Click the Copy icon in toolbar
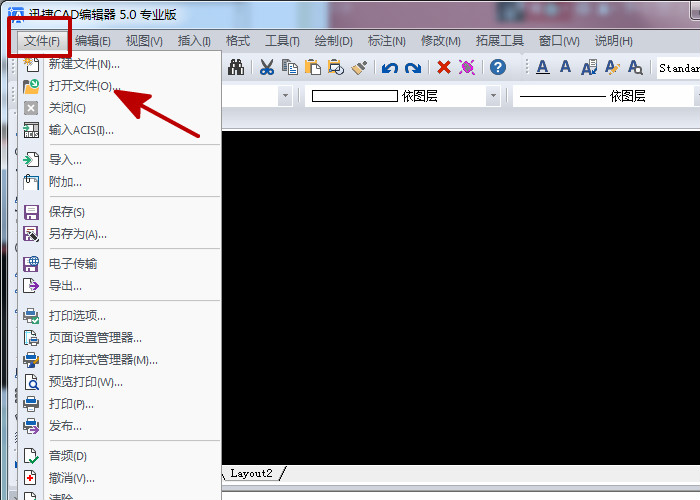 point(290,68)
